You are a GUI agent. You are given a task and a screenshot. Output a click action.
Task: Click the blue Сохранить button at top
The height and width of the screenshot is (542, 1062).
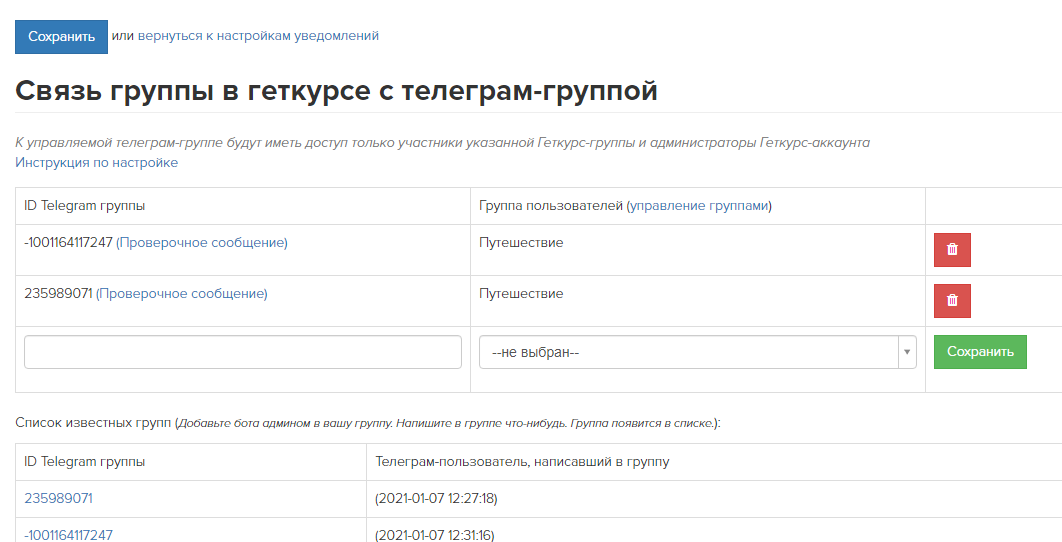coord(61,37)
